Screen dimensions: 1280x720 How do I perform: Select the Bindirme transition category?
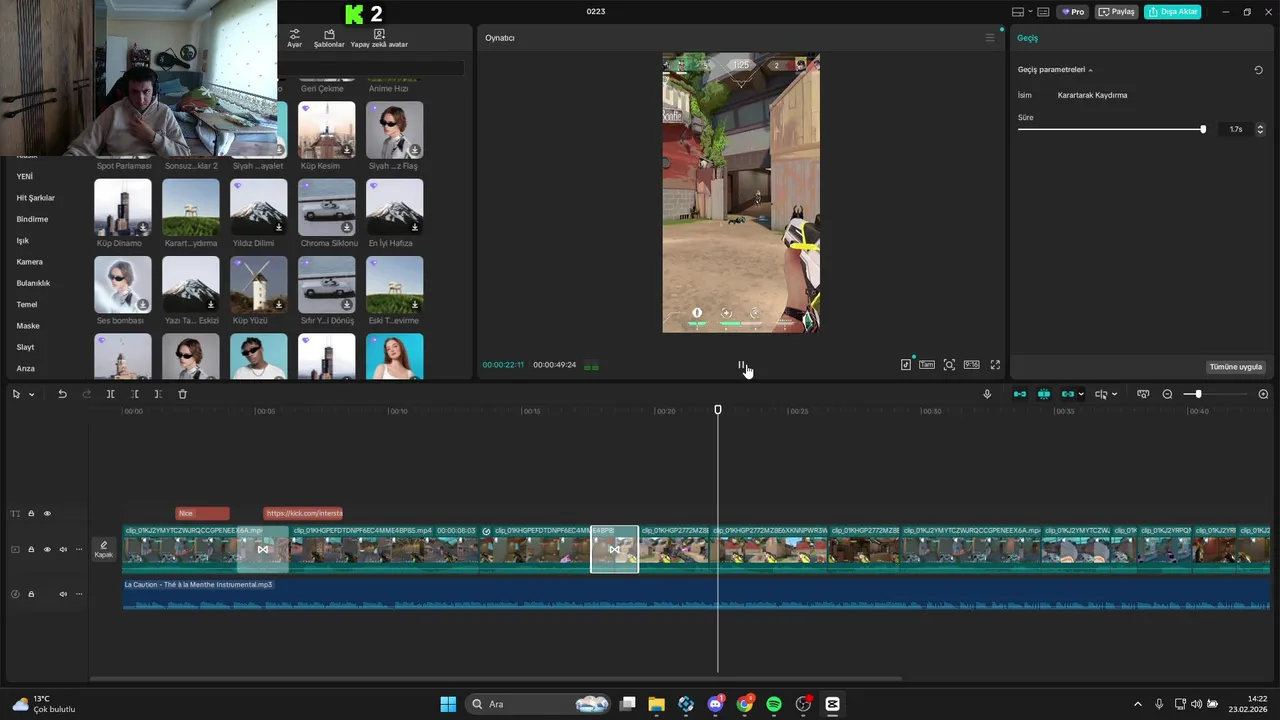[x=32, y=219]
